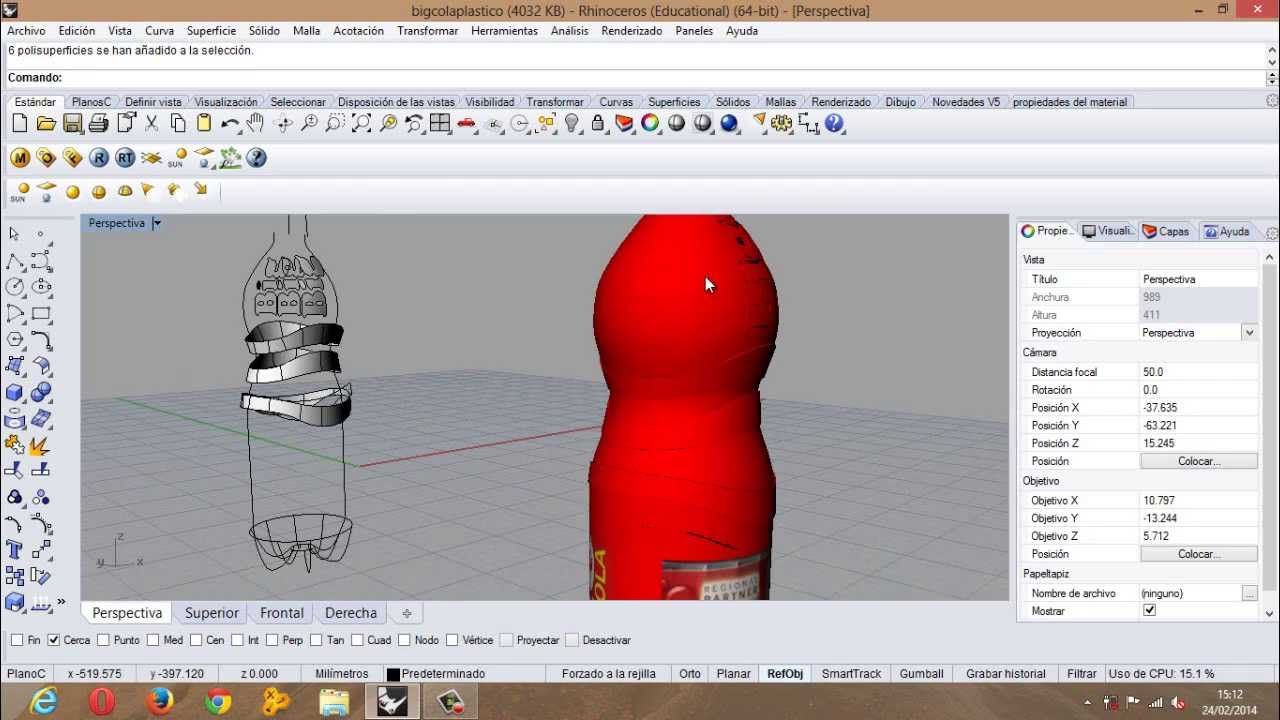Screen dimensions: 1280x720
Task: Expand left toolbar overflow chevron
Action: [61, 602]
